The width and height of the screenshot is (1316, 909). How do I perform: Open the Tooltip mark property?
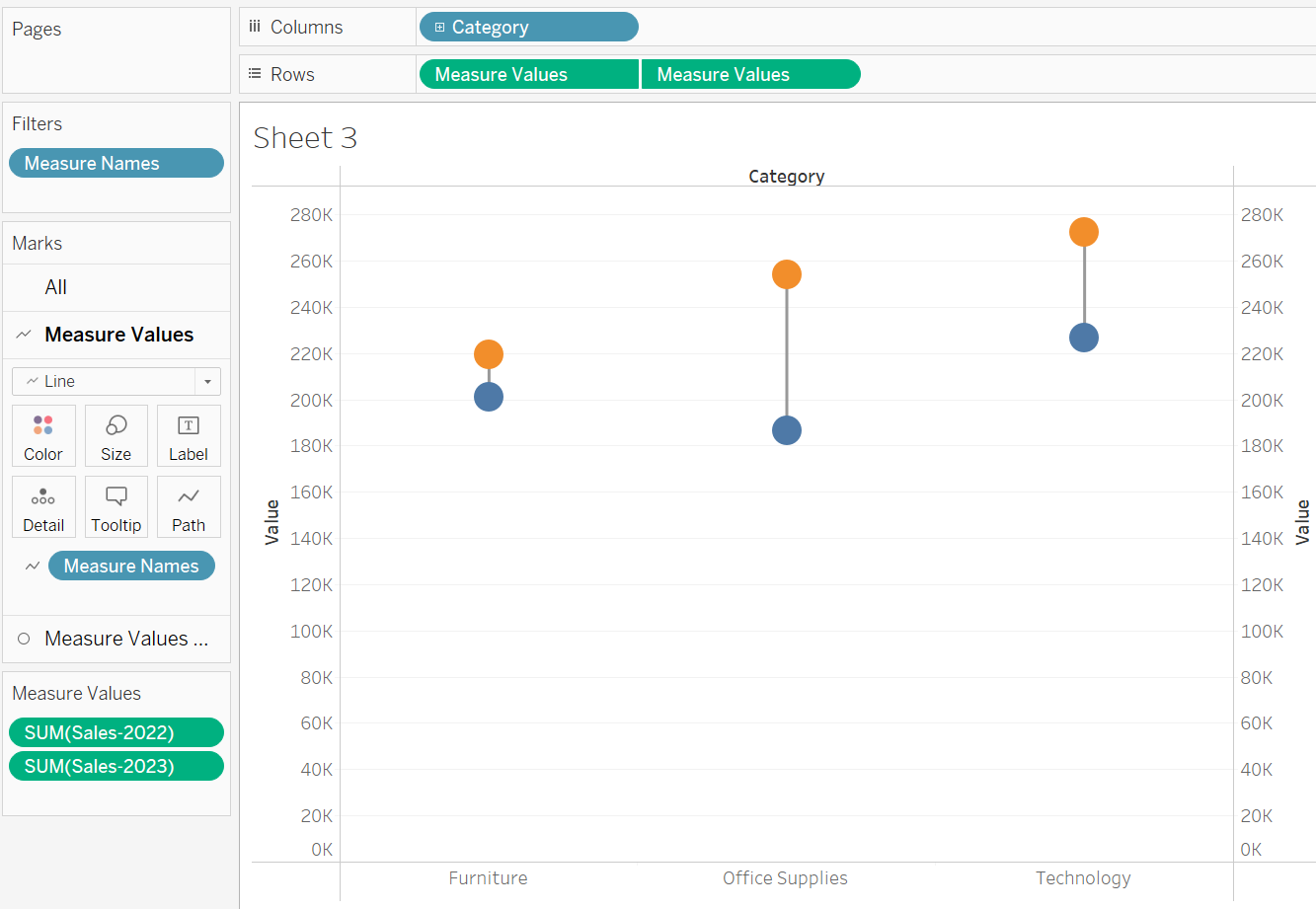[116, 506]
